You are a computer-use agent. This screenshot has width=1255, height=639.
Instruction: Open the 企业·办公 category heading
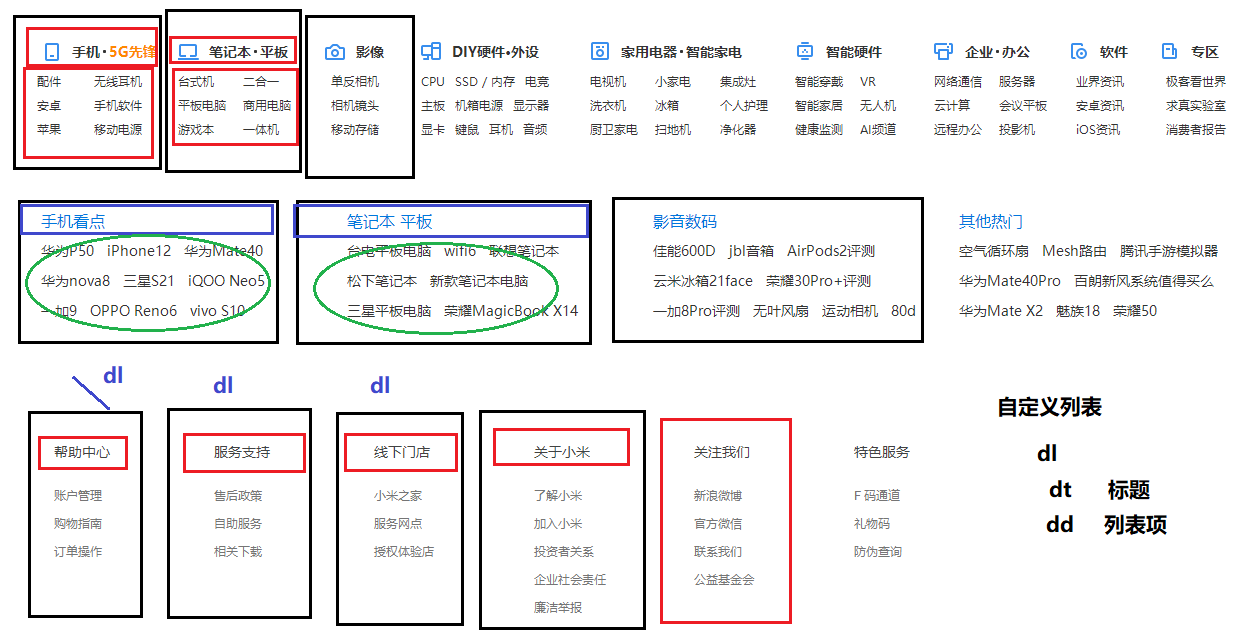[x=997, y=52]
